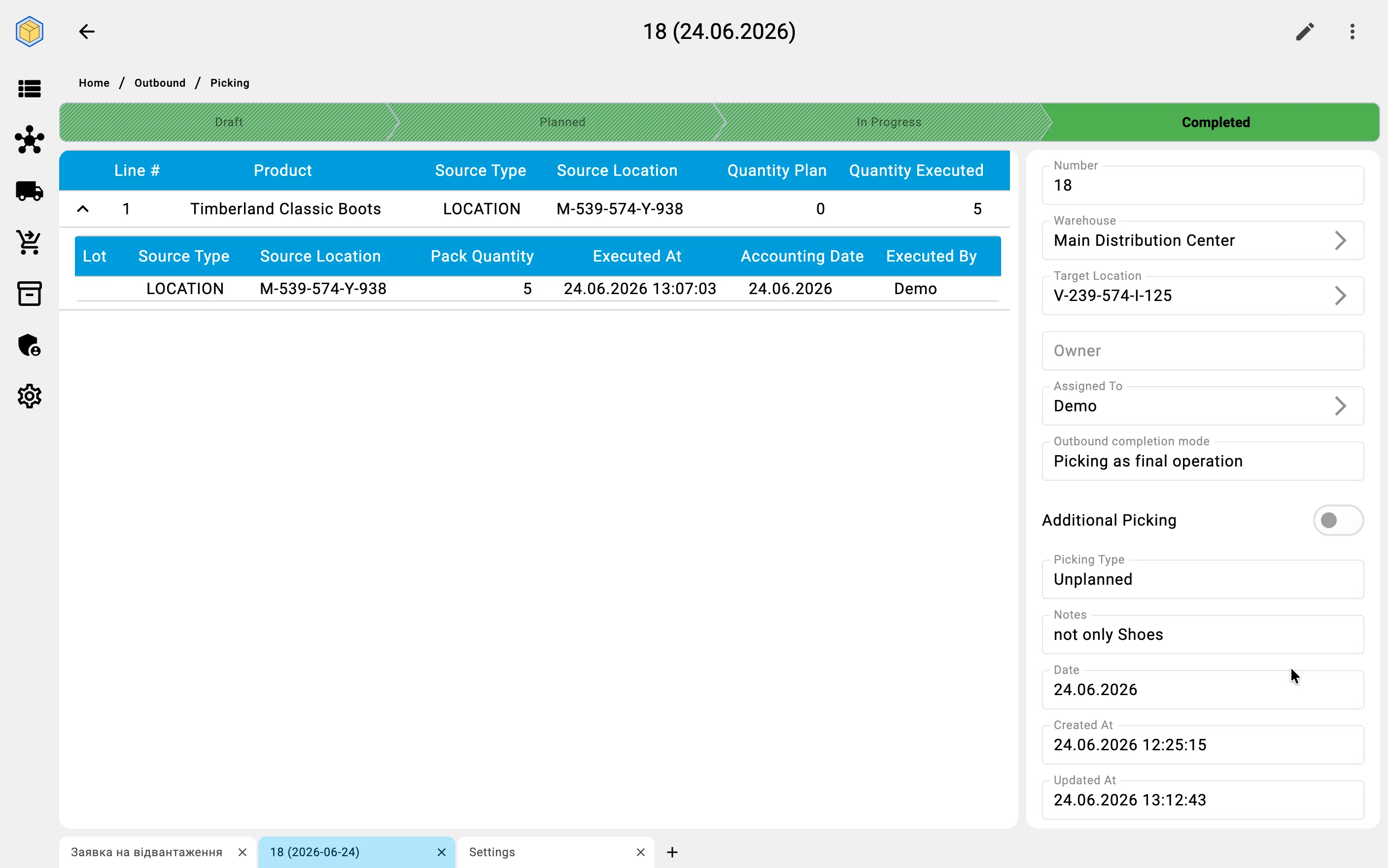1388x868 pixels.
Task: Select the network hub sidebar icon
Action: 29,139
